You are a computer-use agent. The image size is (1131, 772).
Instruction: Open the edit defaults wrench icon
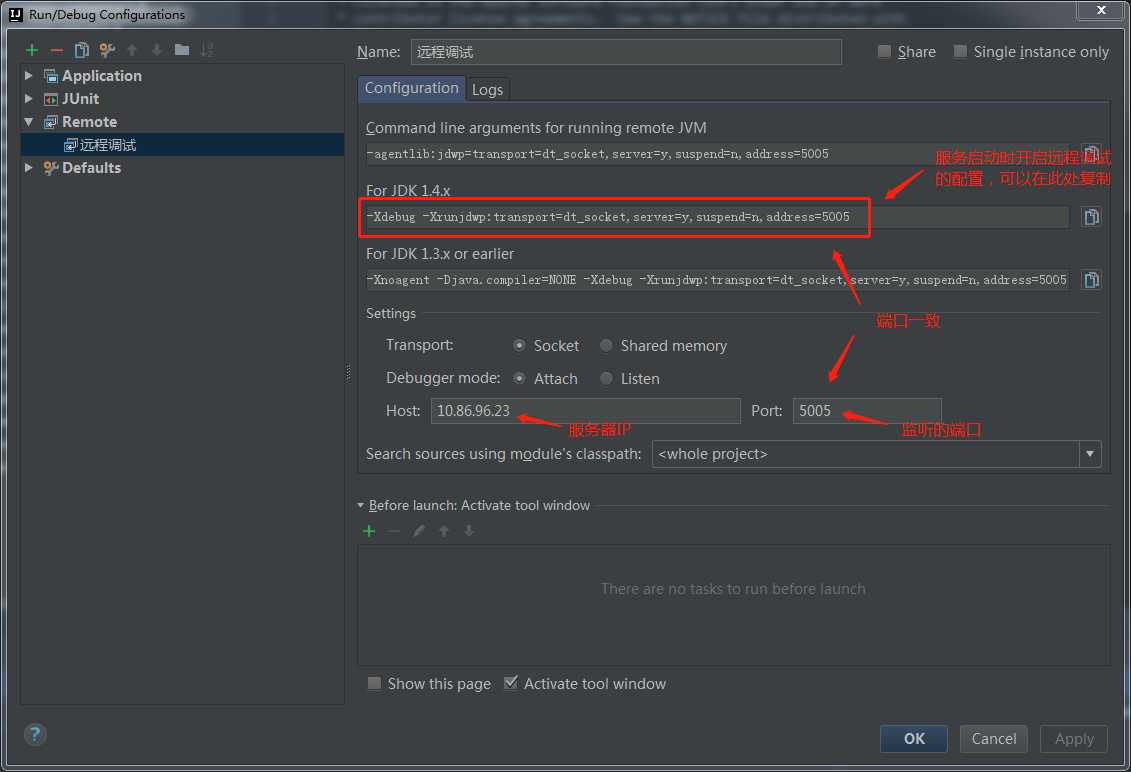107,50
